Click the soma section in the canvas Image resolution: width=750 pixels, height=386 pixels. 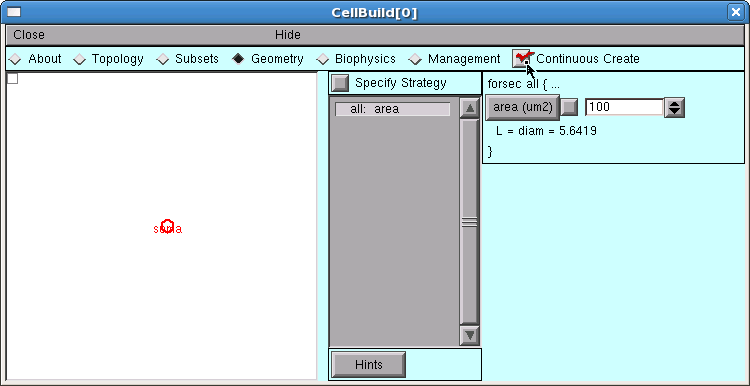(x=167, y=227)
